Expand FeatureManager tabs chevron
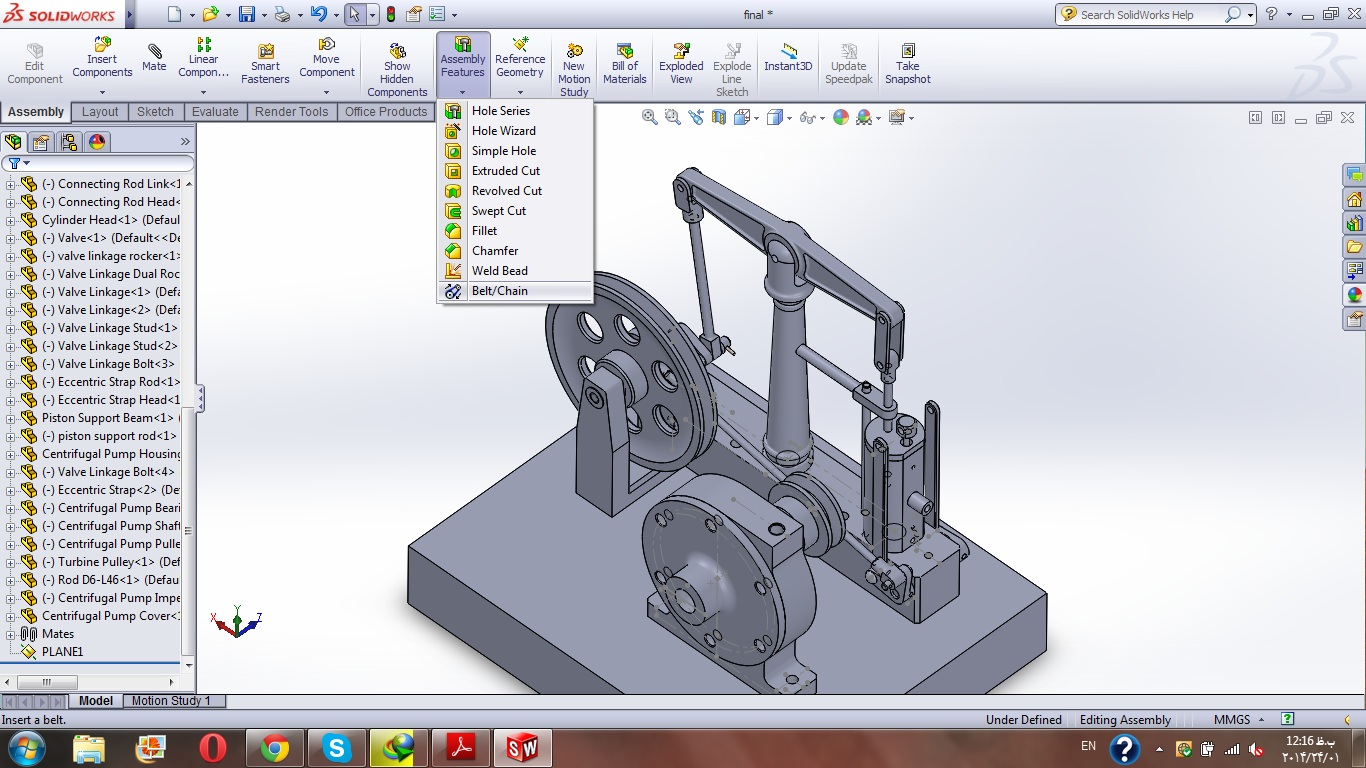The width and height of the screenshot is (1366, 768). pyautogui.click(x=185, y=142)
